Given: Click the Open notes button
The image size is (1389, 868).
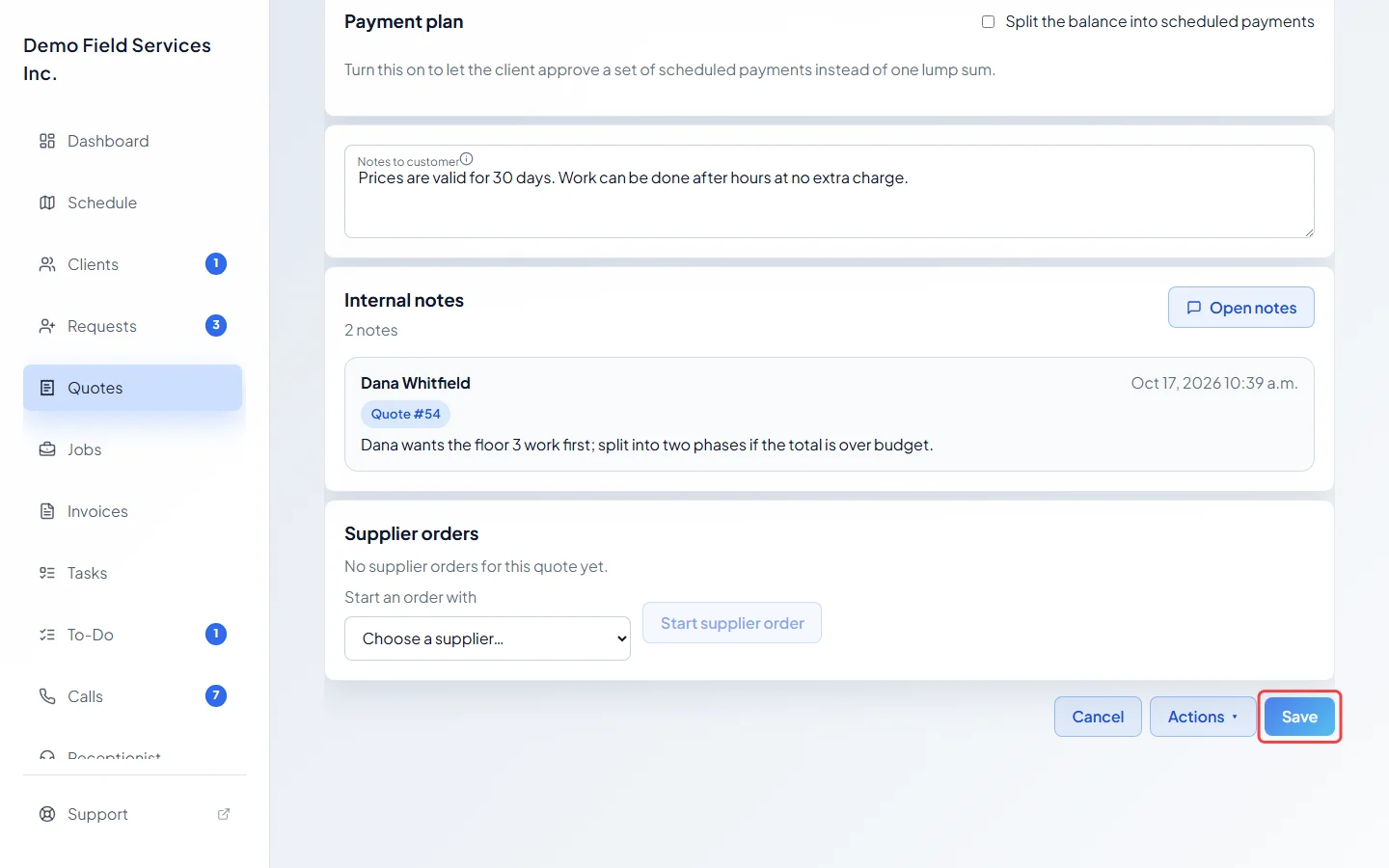Looking at the screenshot, I should coord(1241,308).
